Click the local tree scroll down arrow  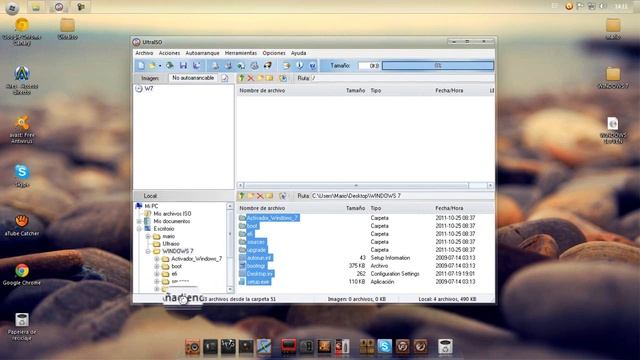[x=230, y=289]
